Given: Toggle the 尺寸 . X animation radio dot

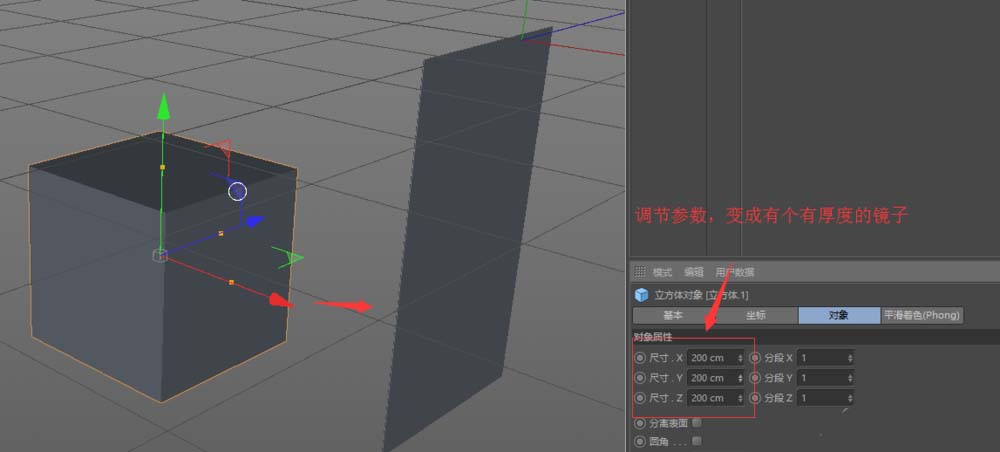Looking at the screenshot, I should 640,358.
